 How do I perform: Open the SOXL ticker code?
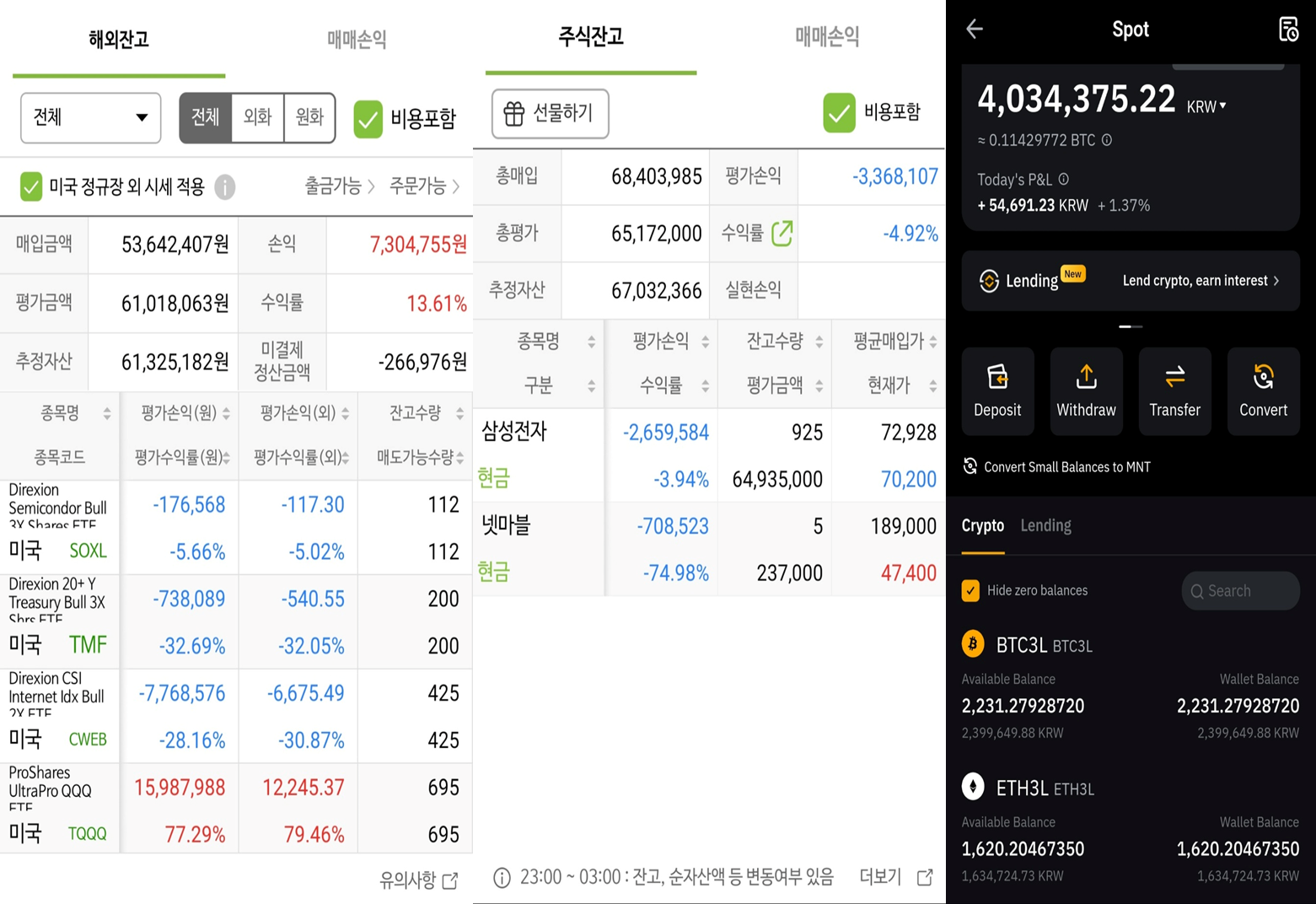(x=88, y=551)
